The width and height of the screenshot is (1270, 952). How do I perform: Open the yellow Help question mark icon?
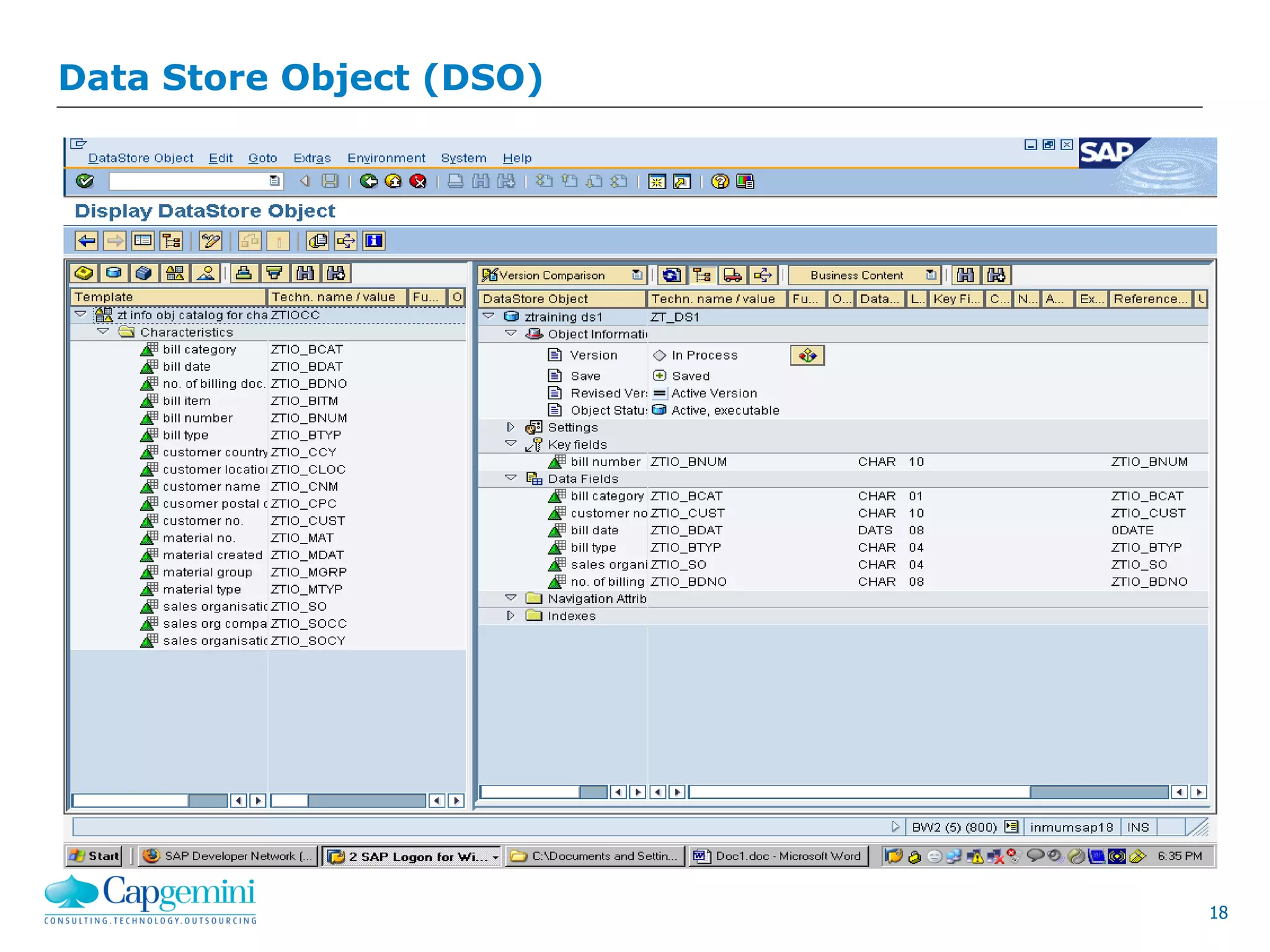[720, 181]
